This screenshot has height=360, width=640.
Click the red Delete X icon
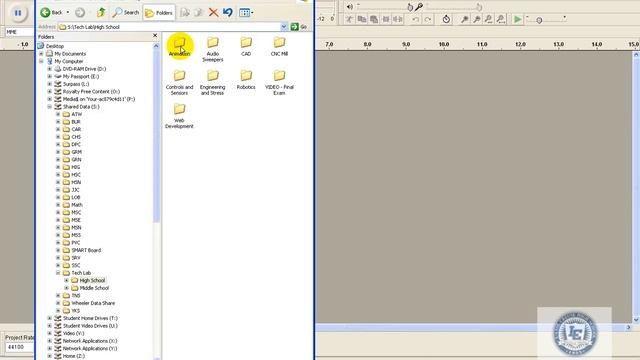[213, 13]
